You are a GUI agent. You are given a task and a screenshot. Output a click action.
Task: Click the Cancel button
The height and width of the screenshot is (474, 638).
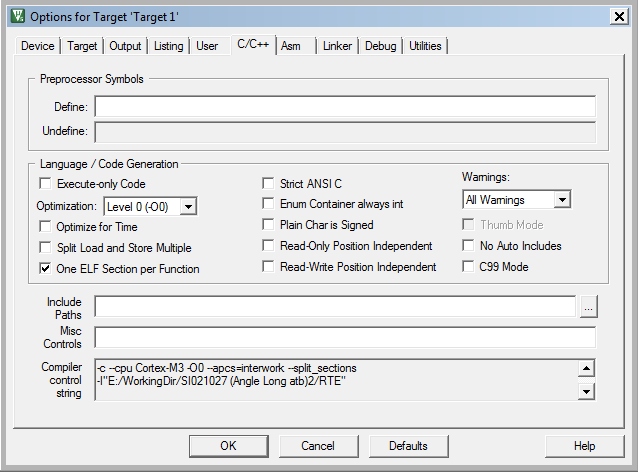coord(318,446)
